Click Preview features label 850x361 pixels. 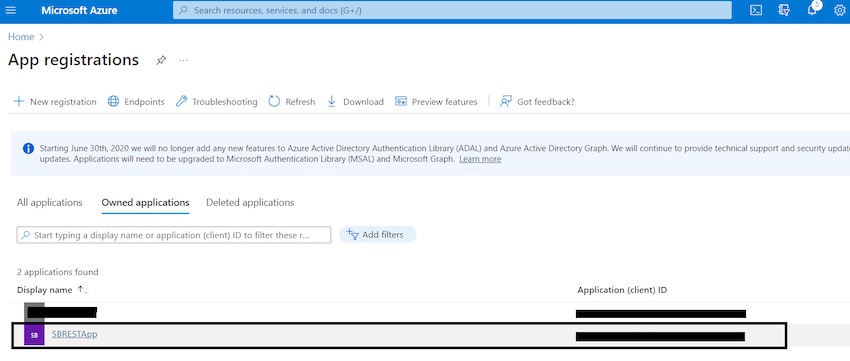pos(445,101)
